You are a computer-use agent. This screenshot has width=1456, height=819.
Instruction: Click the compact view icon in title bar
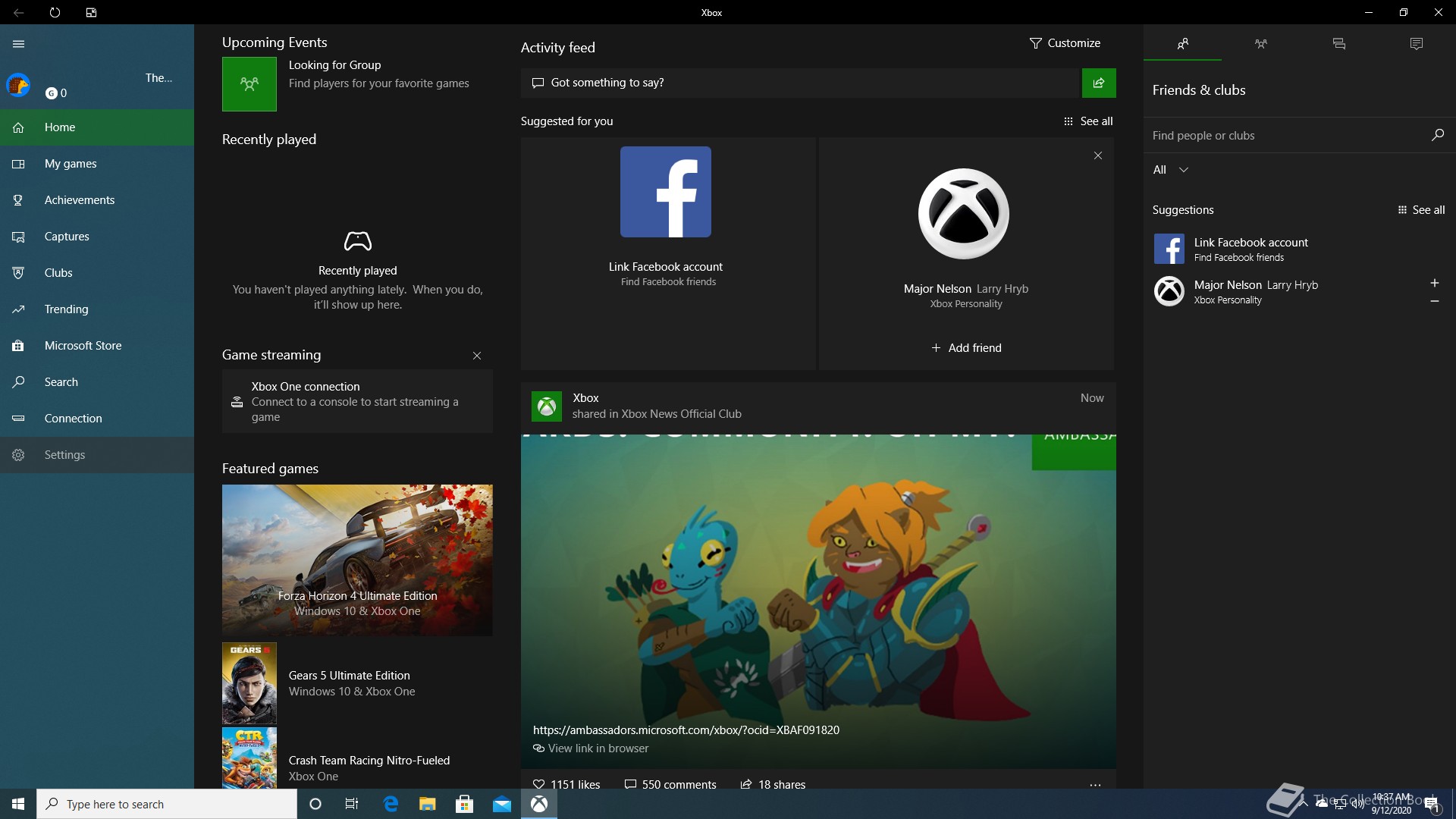91,12
